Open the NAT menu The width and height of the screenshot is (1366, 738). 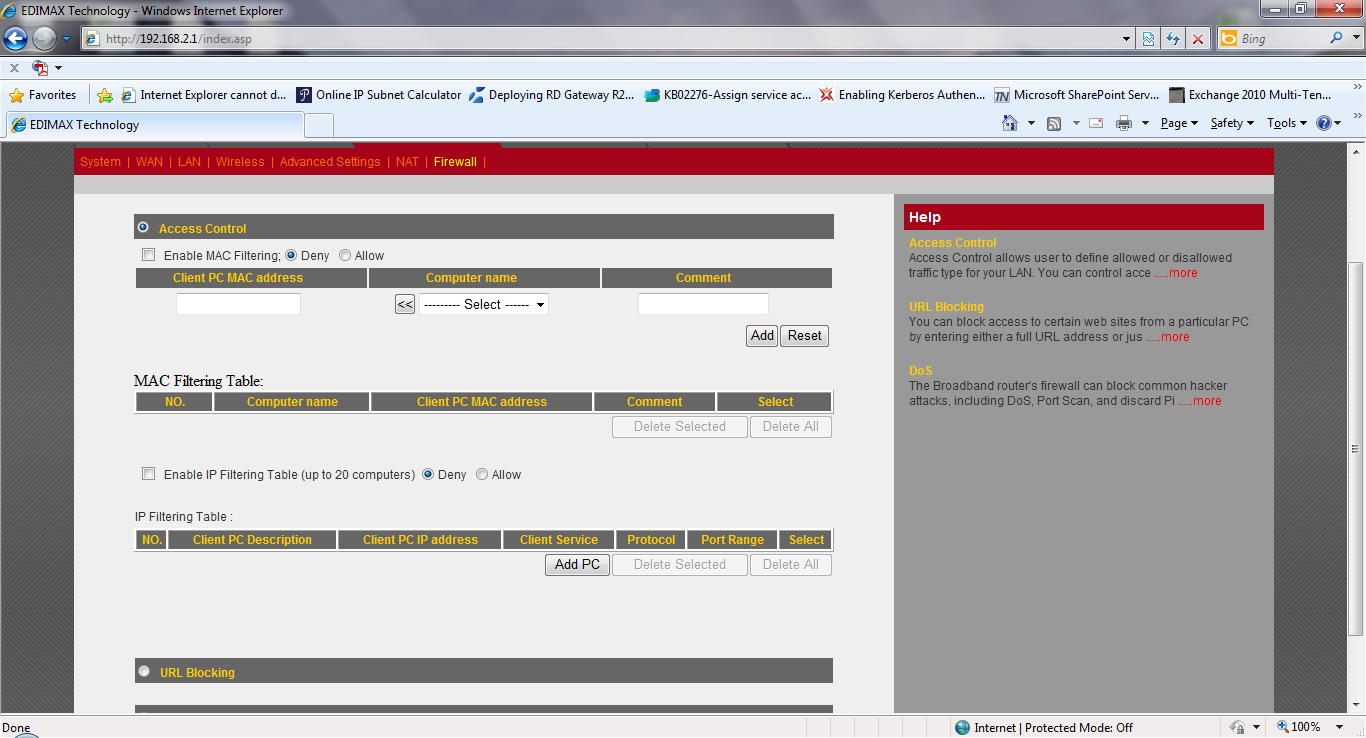(407, 162)
